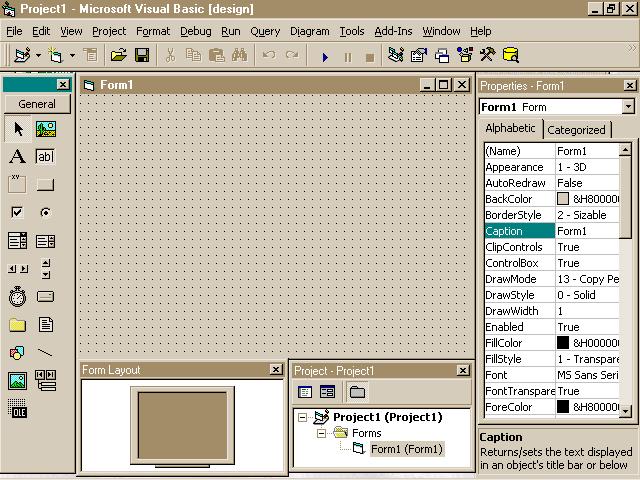The image size is (640, 480).
Task: Select the Line control tool
Action: point(45,352)
